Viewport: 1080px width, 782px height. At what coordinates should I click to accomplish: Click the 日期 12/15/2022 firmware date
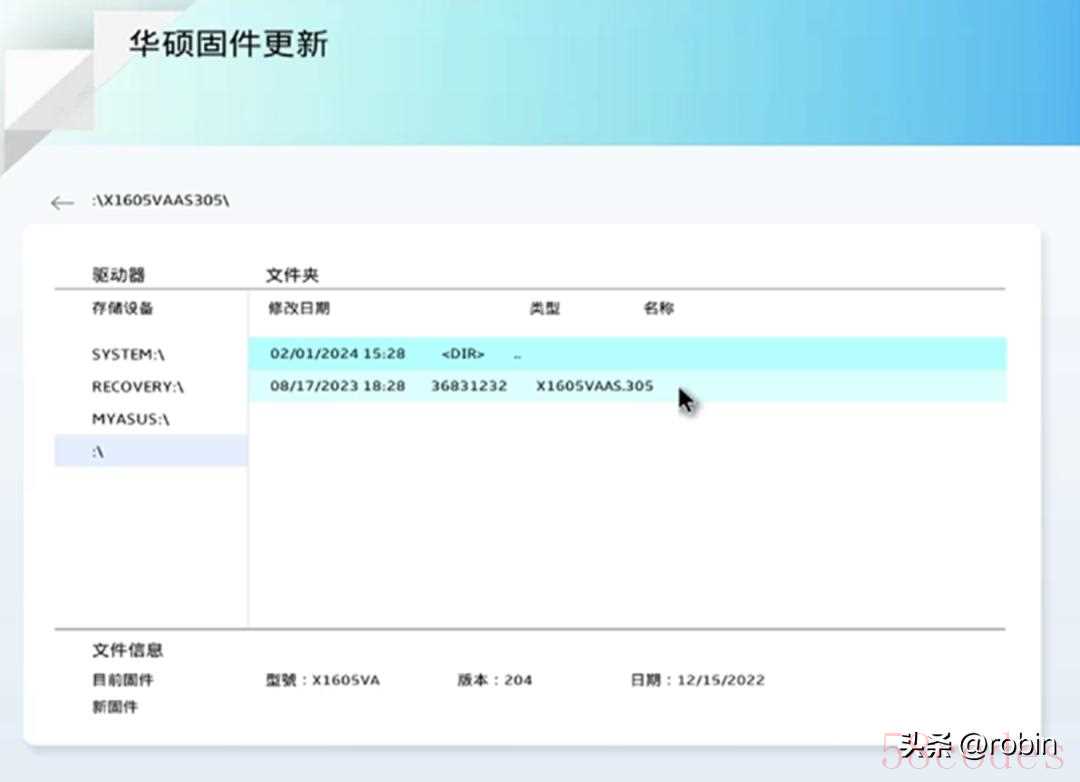point(697,680)
